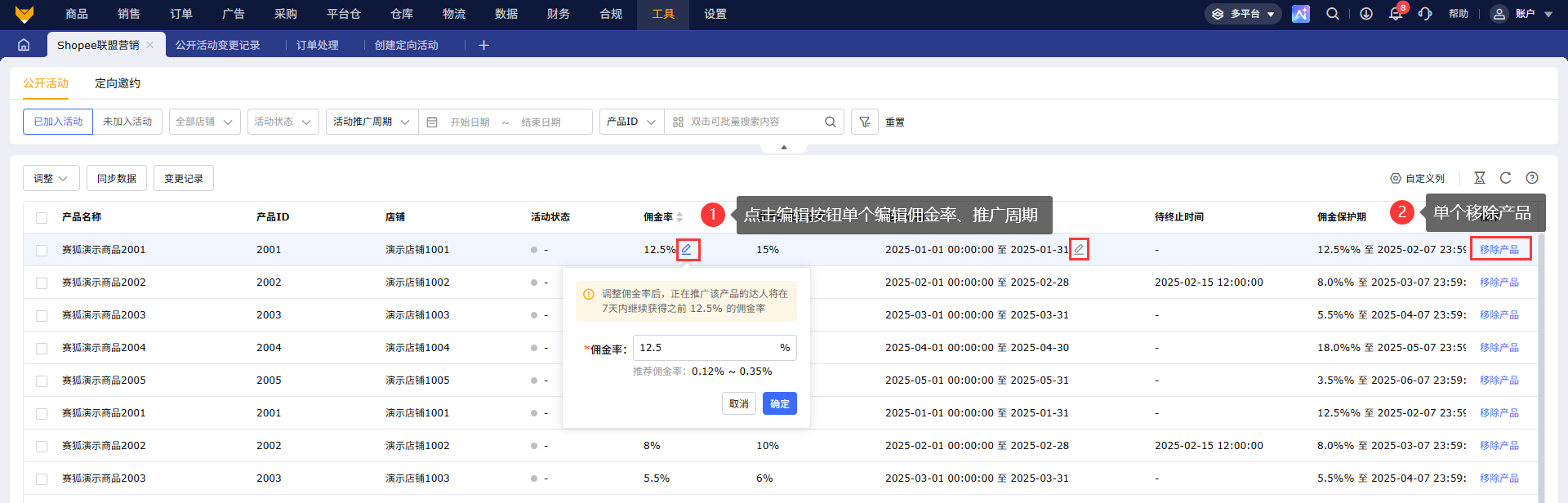Open the download center icon
The width and height of the screenshot is (1568, 503).
1366,14
